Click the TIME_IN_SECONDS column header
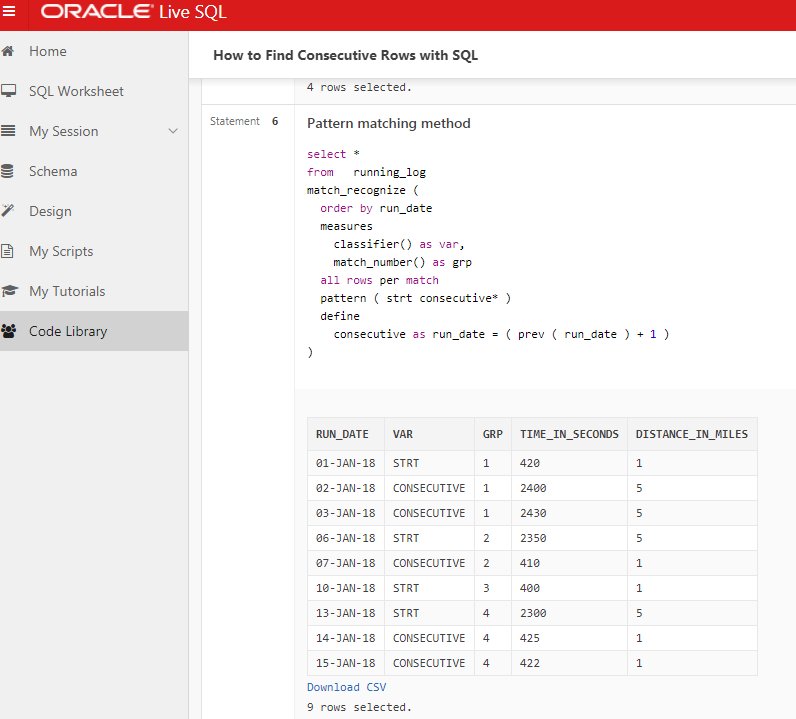This screenshot has width=796, height=719. (x=569, y=434)
